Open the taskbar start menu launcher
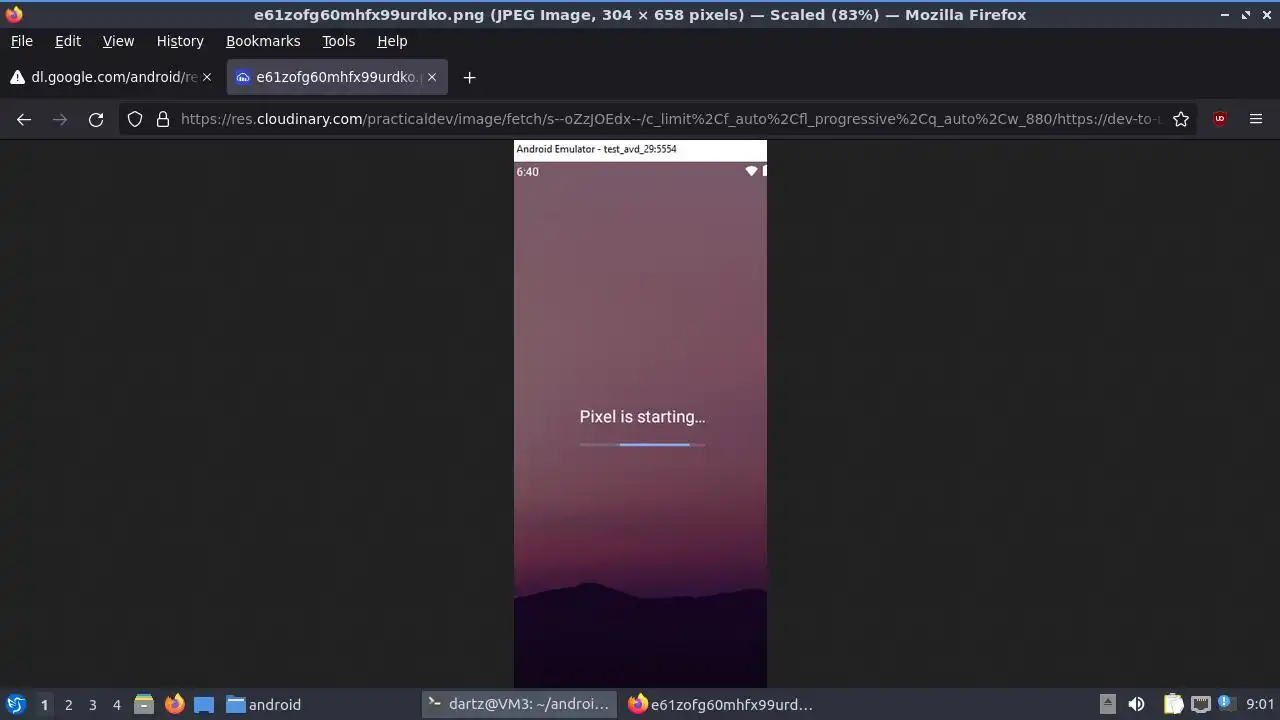The width and height of the screenshot is (1280, 720). [15, 704]
